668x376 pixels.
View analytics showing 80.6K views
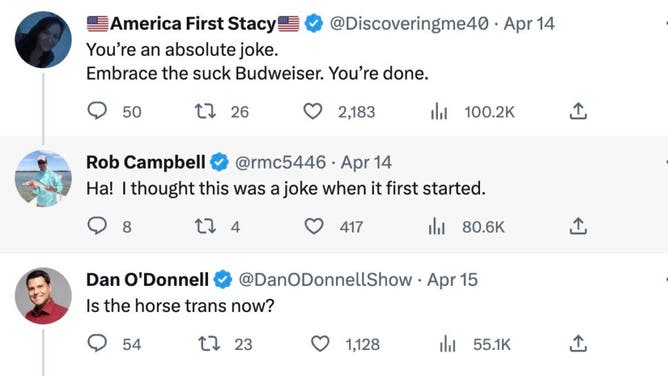point(437,227)
